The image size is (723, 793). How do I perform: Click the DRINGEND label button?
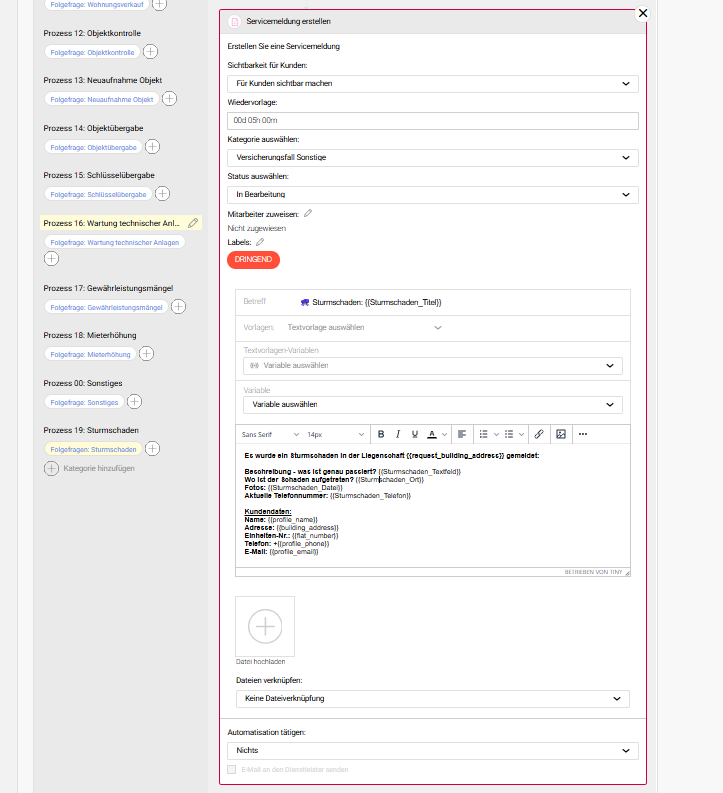[254, 259]
